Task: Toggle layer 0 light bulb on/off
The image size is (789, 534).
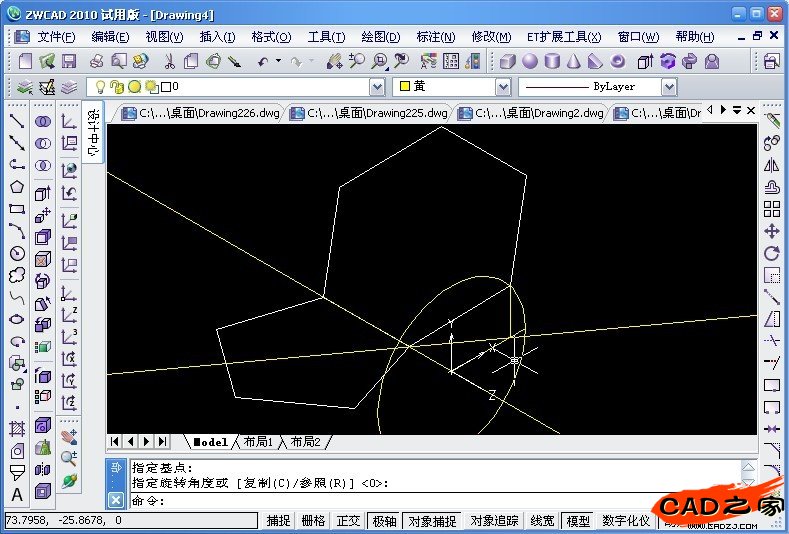Action: point(100,87)
